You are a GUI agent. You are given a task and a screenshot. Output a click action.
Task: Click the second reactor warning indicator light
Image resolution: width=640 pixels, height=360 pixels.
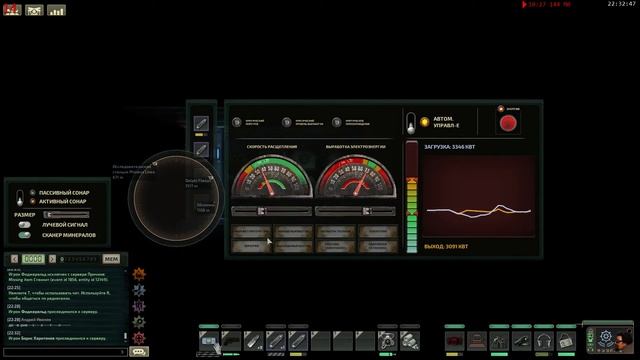coord(287,122)
